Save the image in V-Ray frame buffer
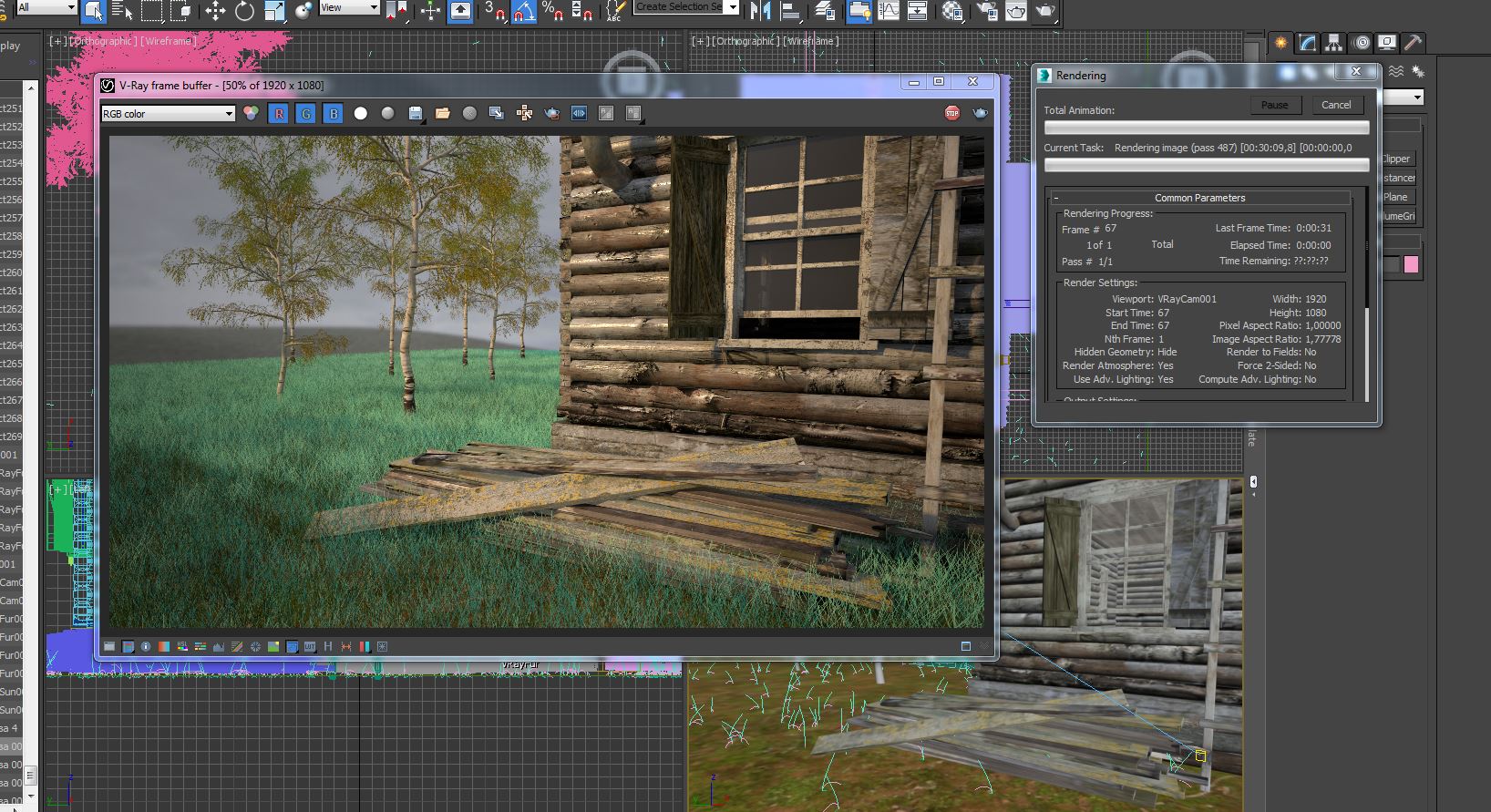Viewport: 1491px width, 812px height. pos(416,113)
